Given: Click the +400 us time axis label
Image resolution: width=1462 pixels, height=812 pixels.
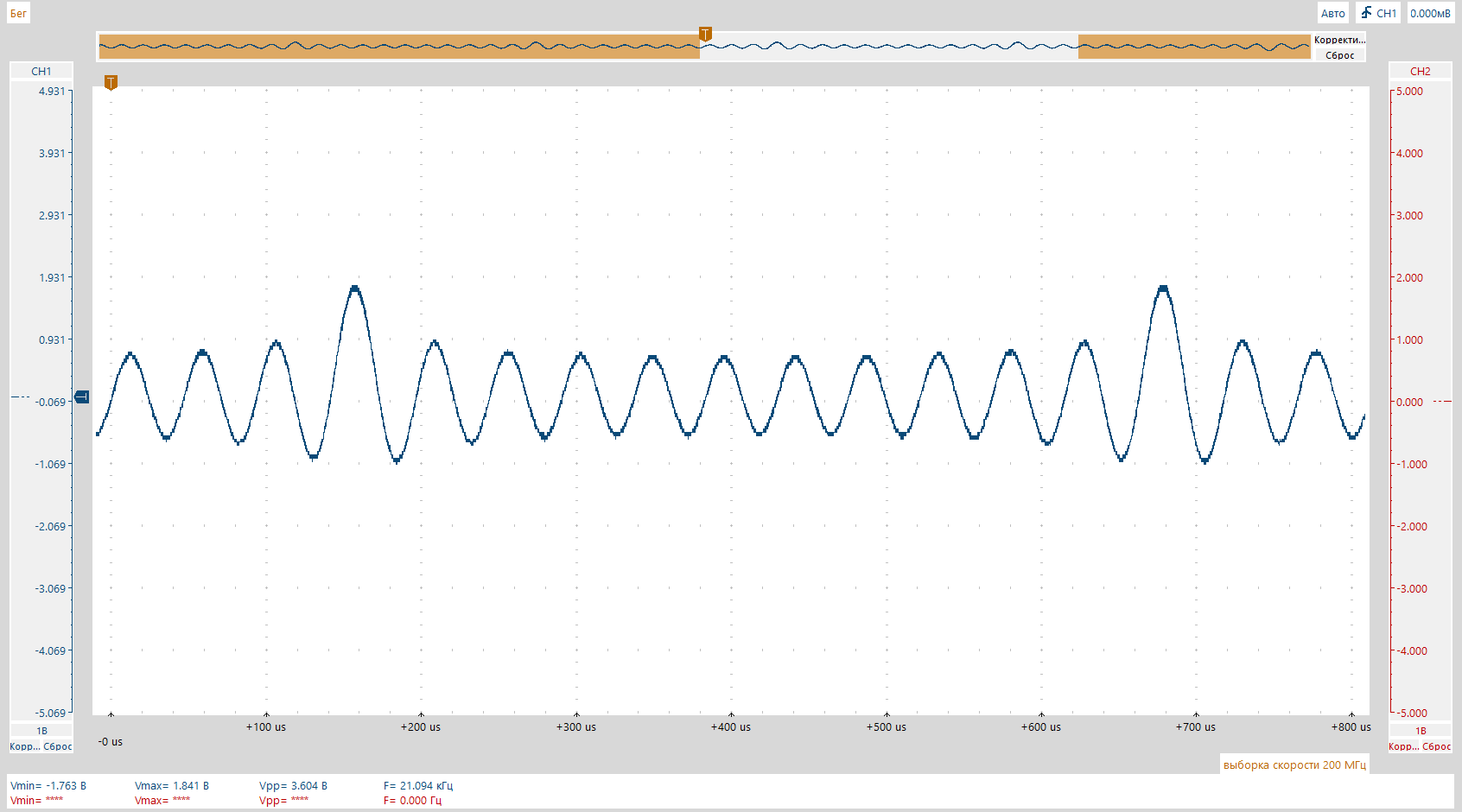Looking at the screenshot, I should [x=731, y=726].
